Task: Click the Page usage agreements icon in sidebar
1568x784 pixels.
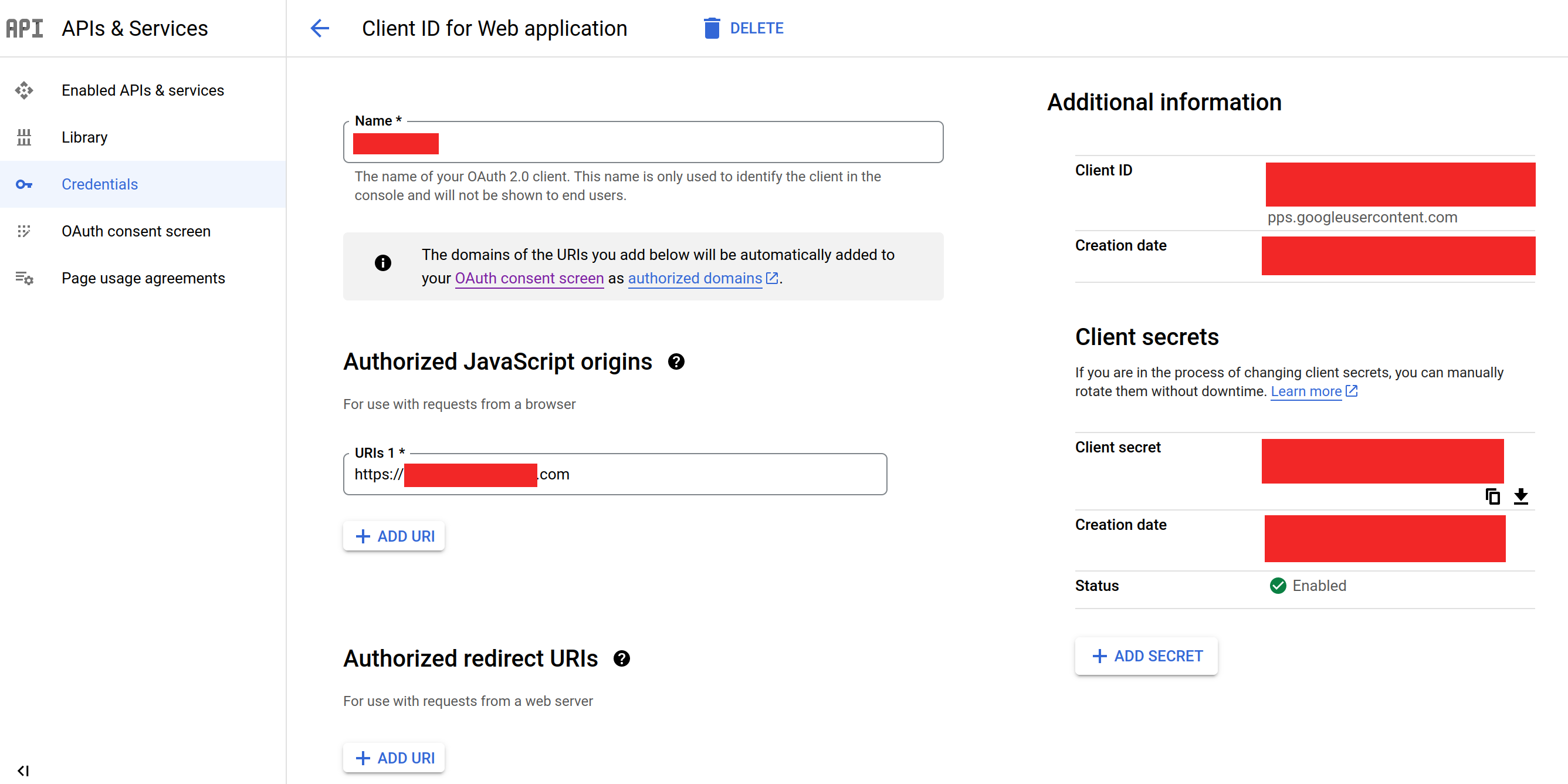Action: 23,278
